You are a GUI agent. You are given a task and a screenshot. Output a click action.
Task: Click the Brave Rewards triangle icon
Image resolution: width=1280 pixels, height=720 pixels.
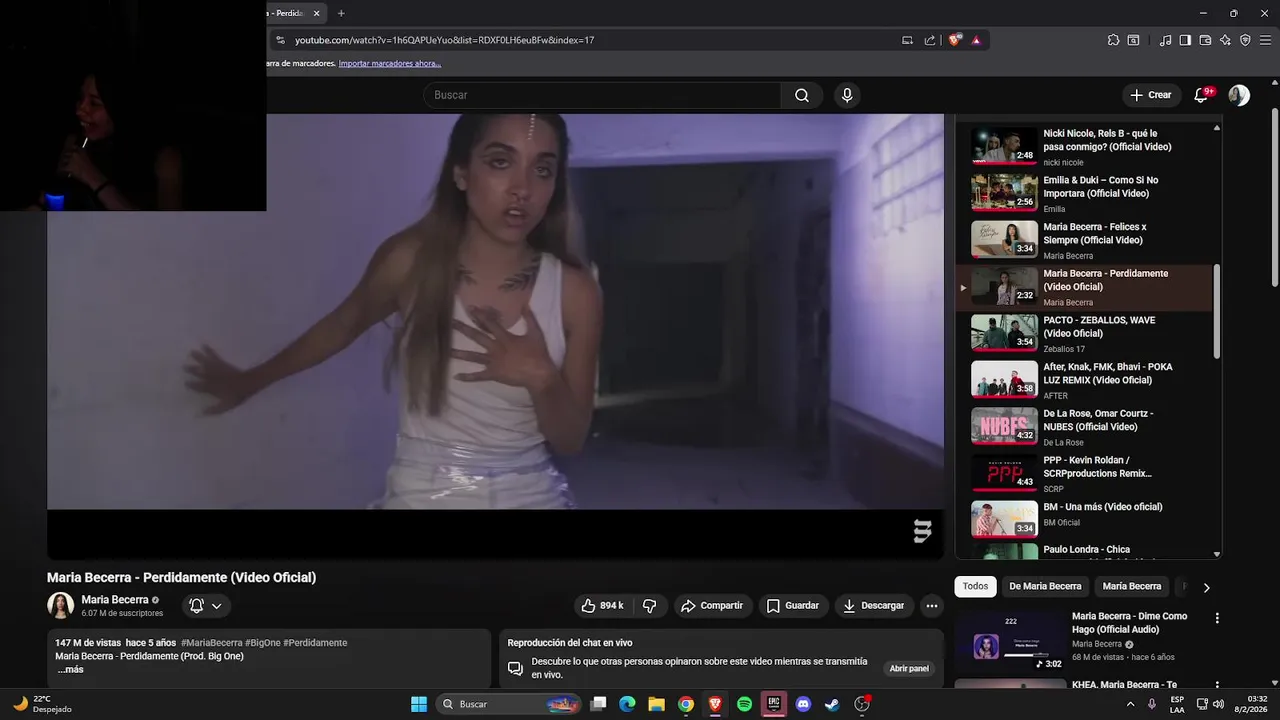(x=976, y=40)
